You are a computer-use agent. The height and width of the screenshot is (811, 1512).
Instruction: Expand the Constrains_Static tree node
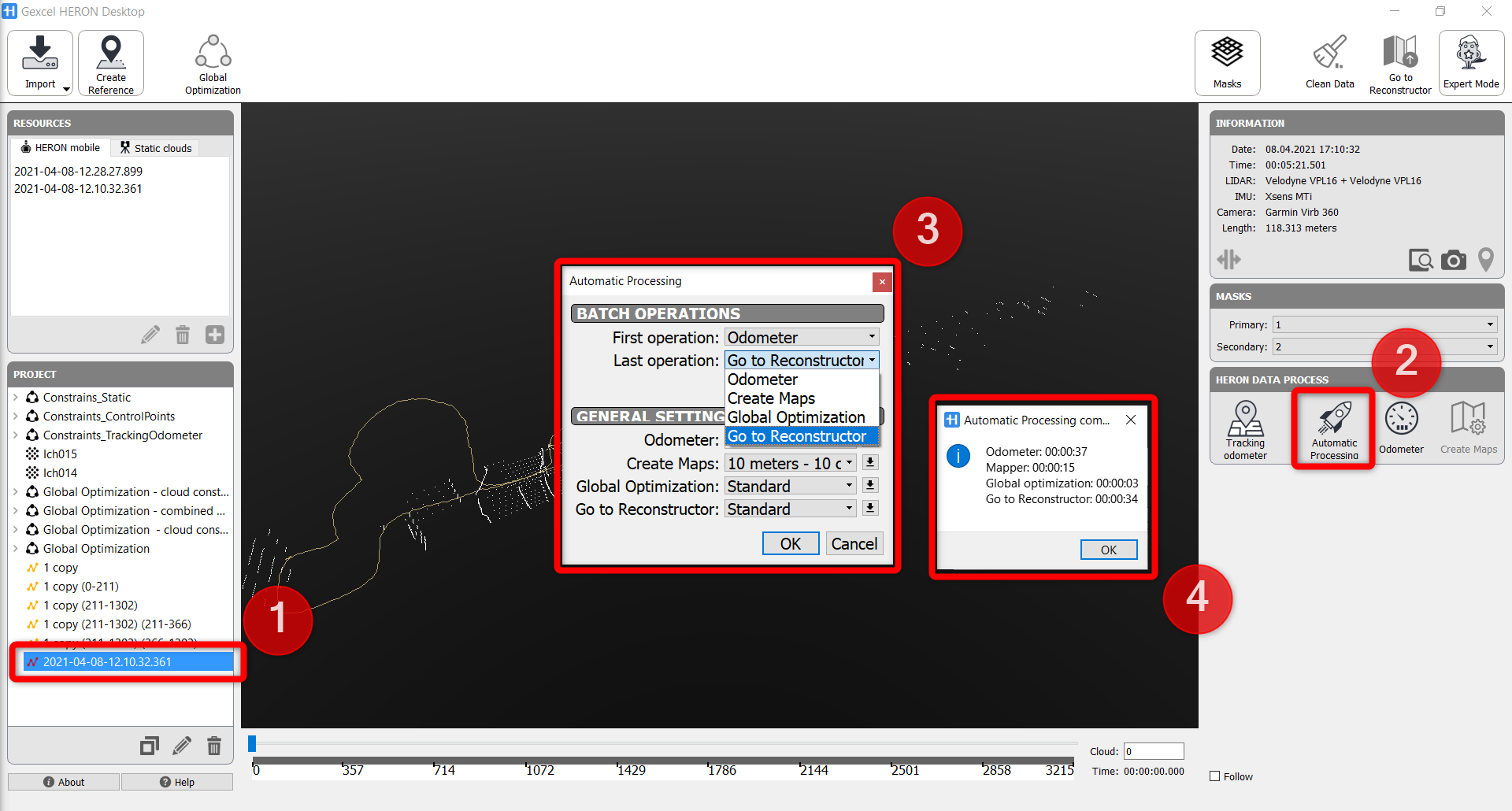tap(16, 398)
